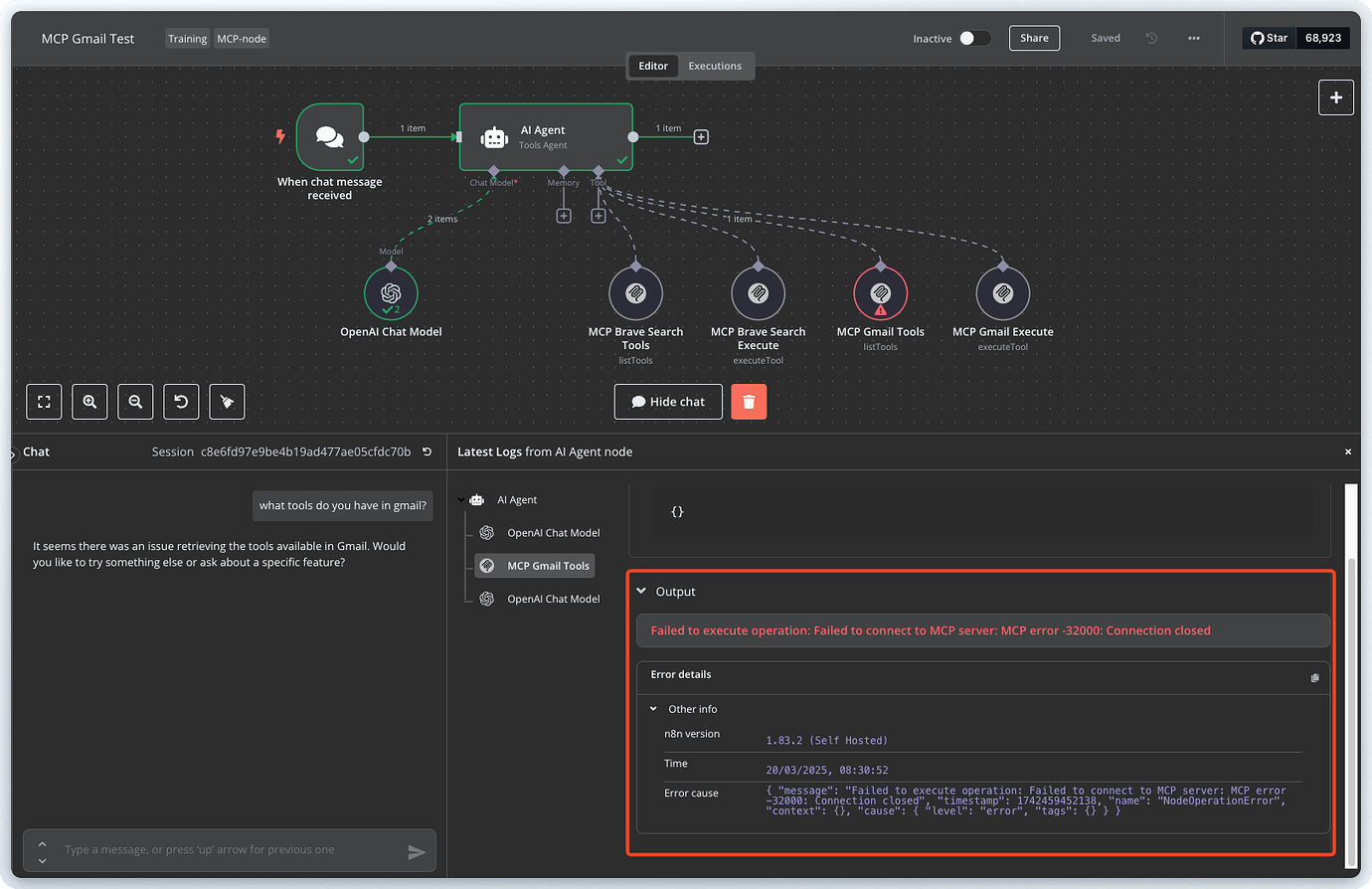Click the Share button
1372x889 pixels.
1034,37
